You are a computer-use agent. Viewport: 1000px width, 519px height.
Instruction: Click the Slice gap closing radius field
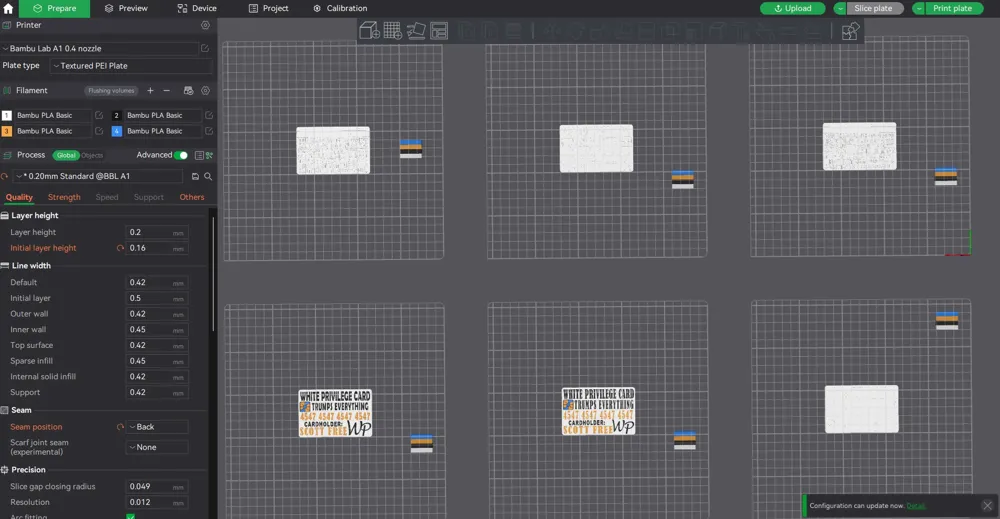pos(157,486)
